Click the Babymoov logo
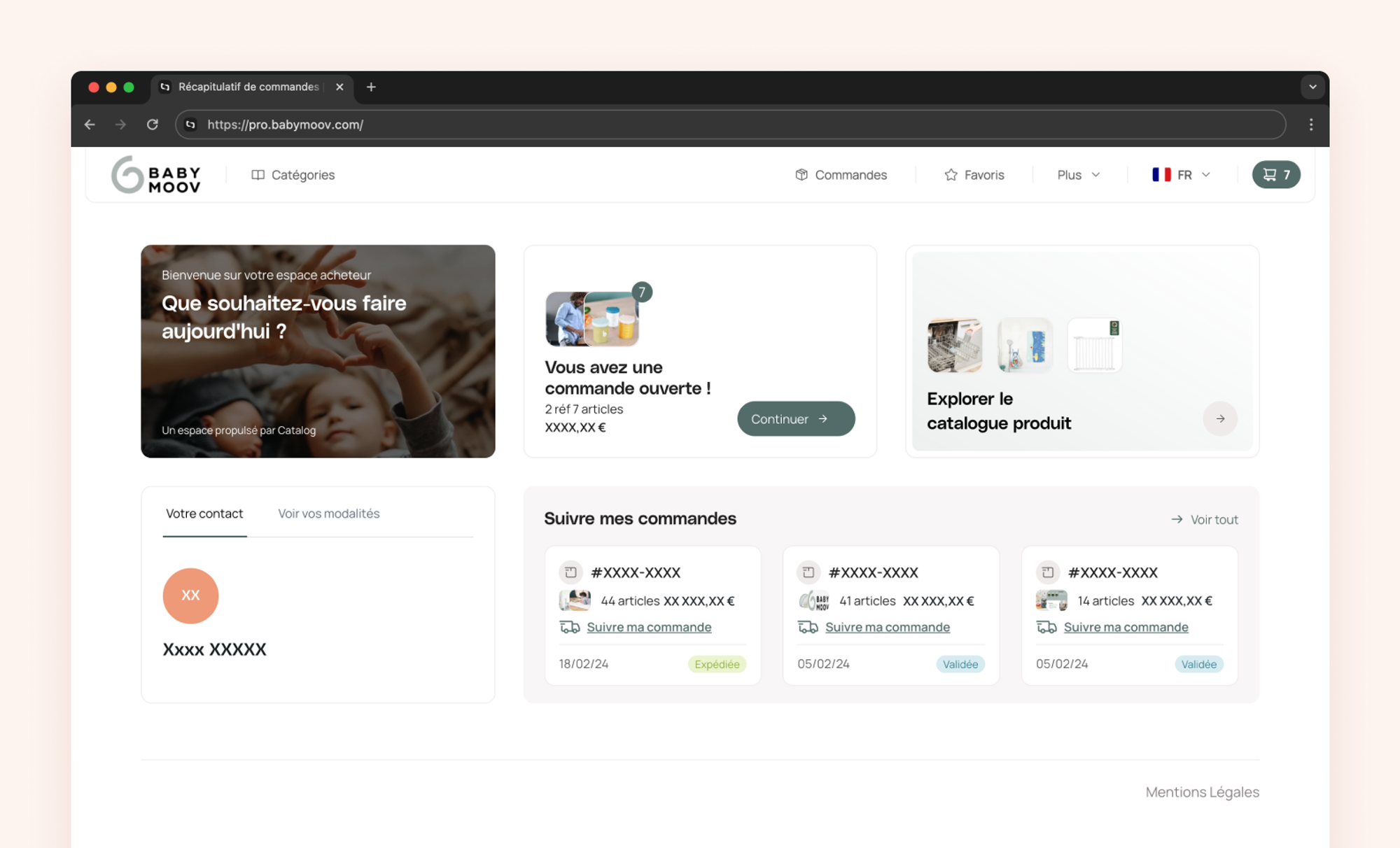 click(156, 175)
